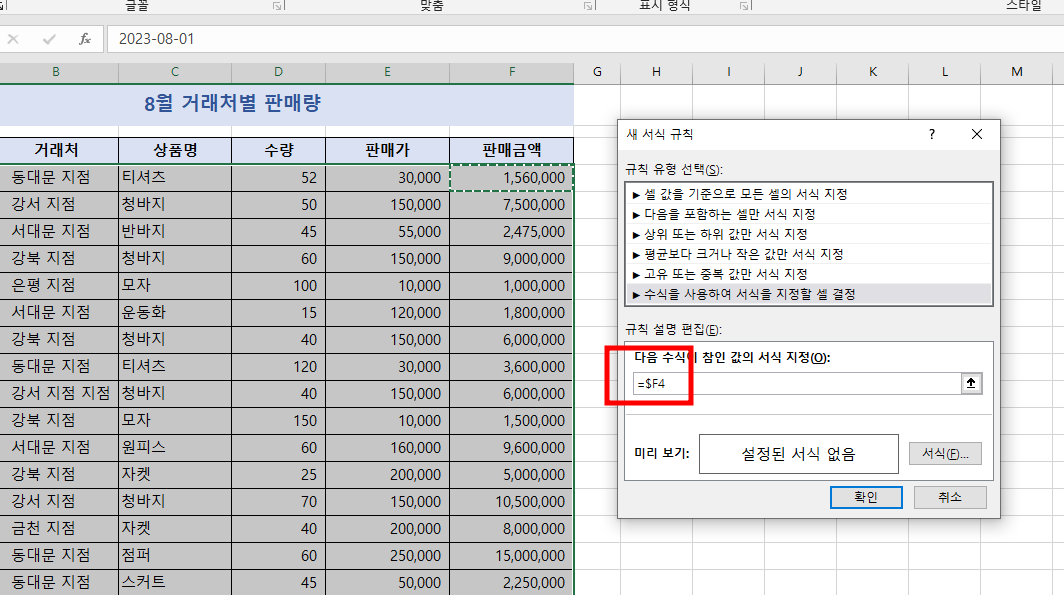Click the formula input field containing =$F4
Viewport: 1064px width, 595px height.
point(797,383)
